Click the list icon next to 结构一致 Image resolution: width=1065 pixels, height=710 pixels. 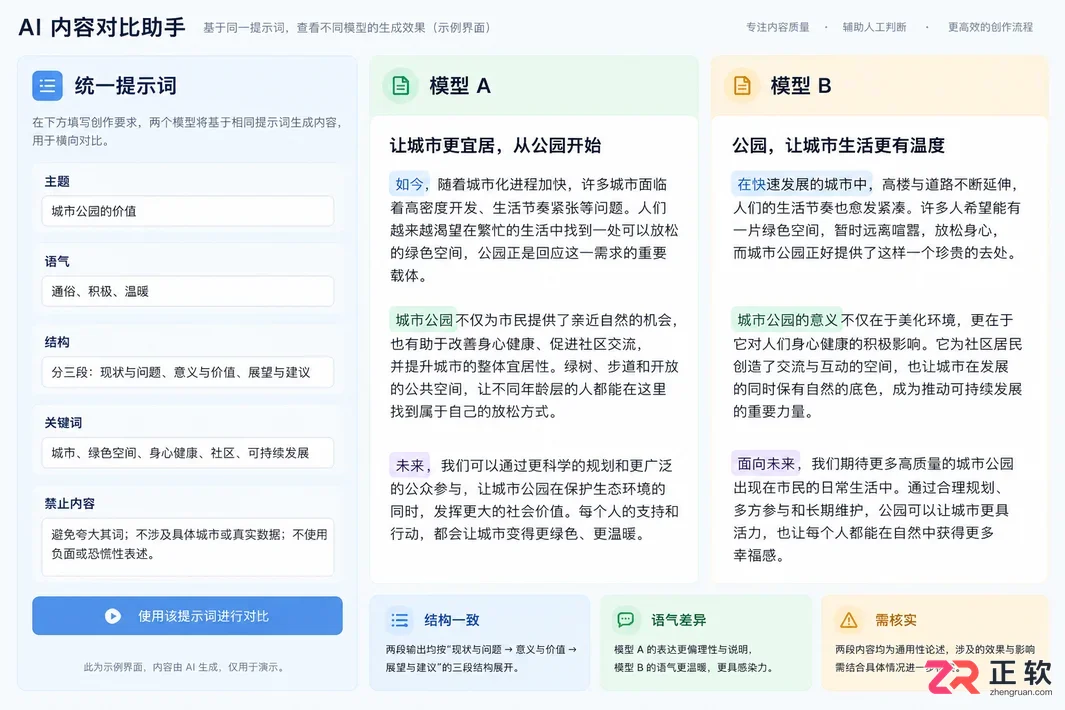(x=399, y=620)
